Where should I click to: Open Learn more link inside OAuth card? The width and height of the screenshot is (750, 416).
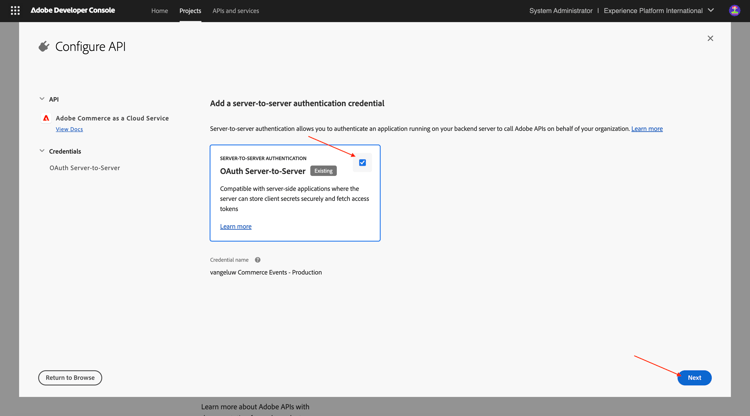coord(236,227)
